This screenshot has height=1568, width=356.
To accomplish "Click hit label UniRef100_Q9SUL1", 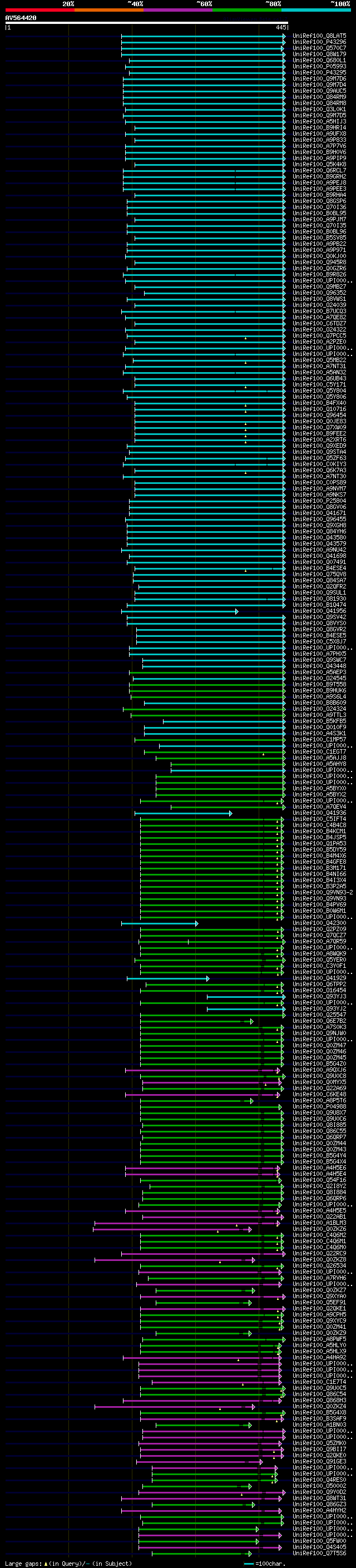I will (x=319, y=592).
